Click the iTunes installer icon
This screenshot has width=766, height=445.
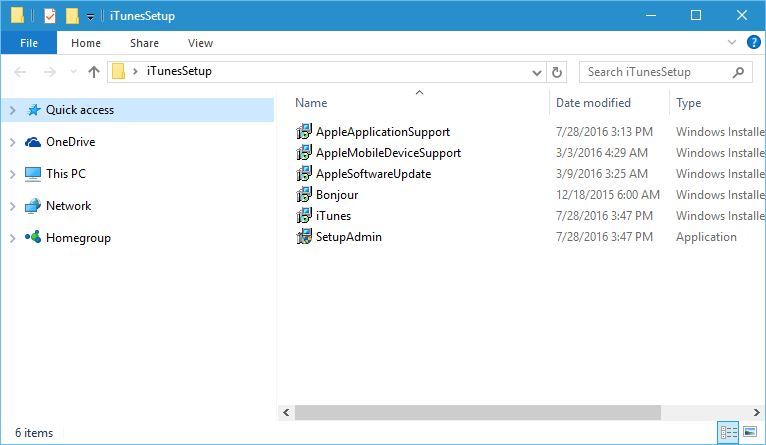304,215
